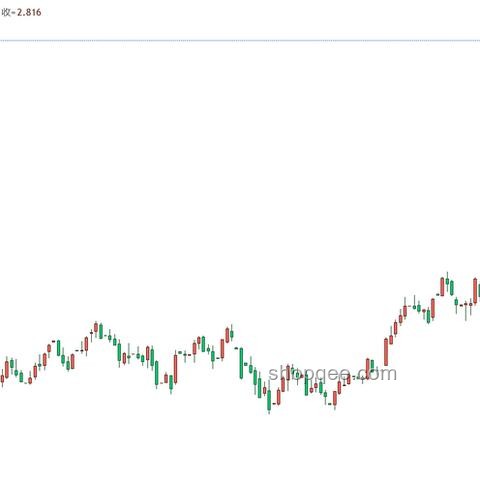Image resolution: width=480 pixels, height=480 pixels.
Task: Select the tall red candle rebounding from mid-left trough
Action: 175,369
